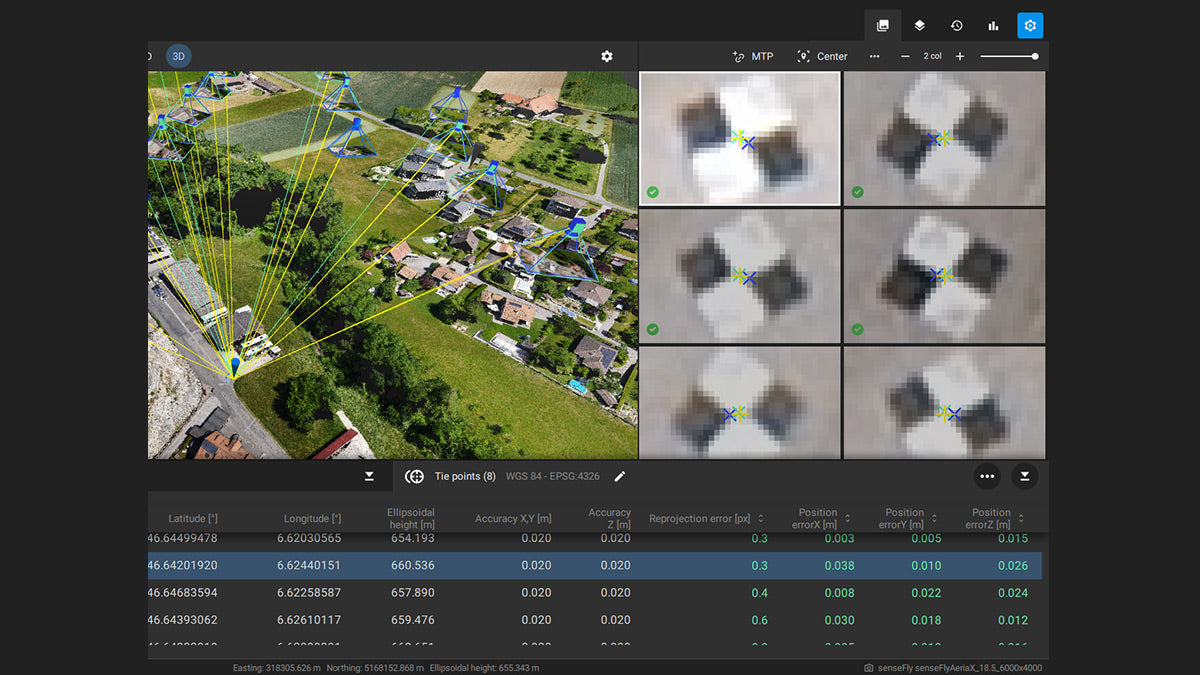Open the images panel icon

tap(882, 26)
